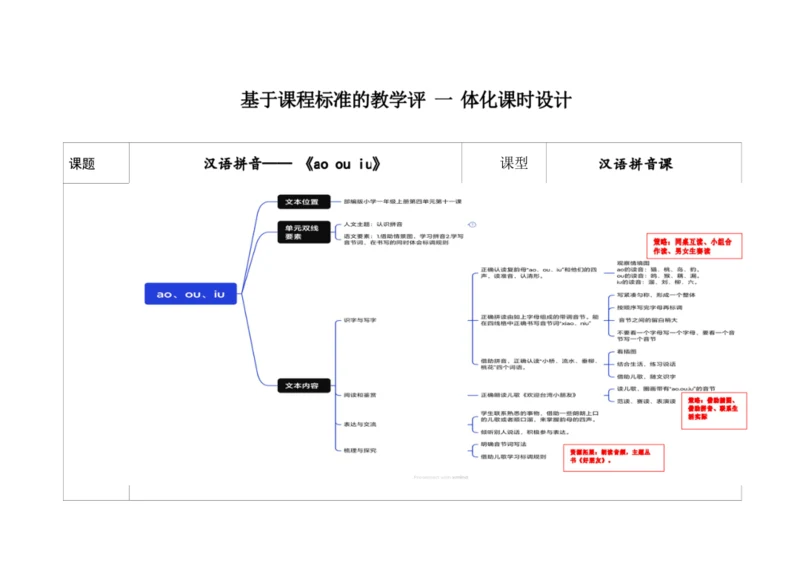Click the line 借助儿歌、随文识字
Viewport: 800px width, 566px height.
(x=646, y=377)
